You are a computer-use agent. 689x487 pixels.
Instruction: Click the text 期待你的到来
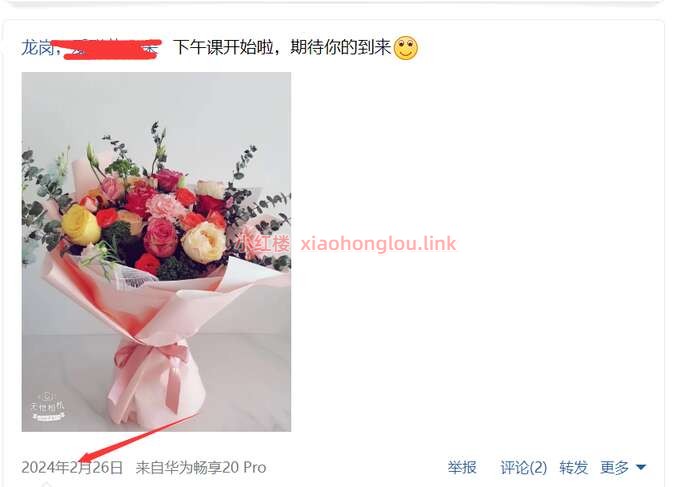coord(341,47)
